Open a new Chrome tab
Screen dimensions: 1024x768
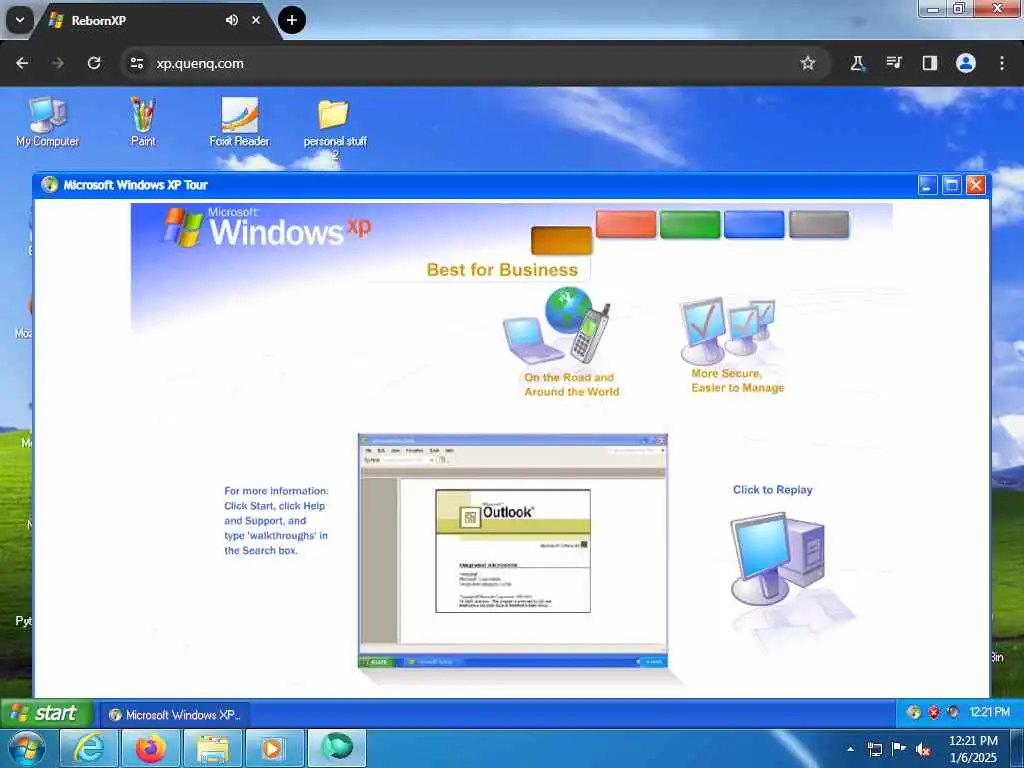pos(292,20)
